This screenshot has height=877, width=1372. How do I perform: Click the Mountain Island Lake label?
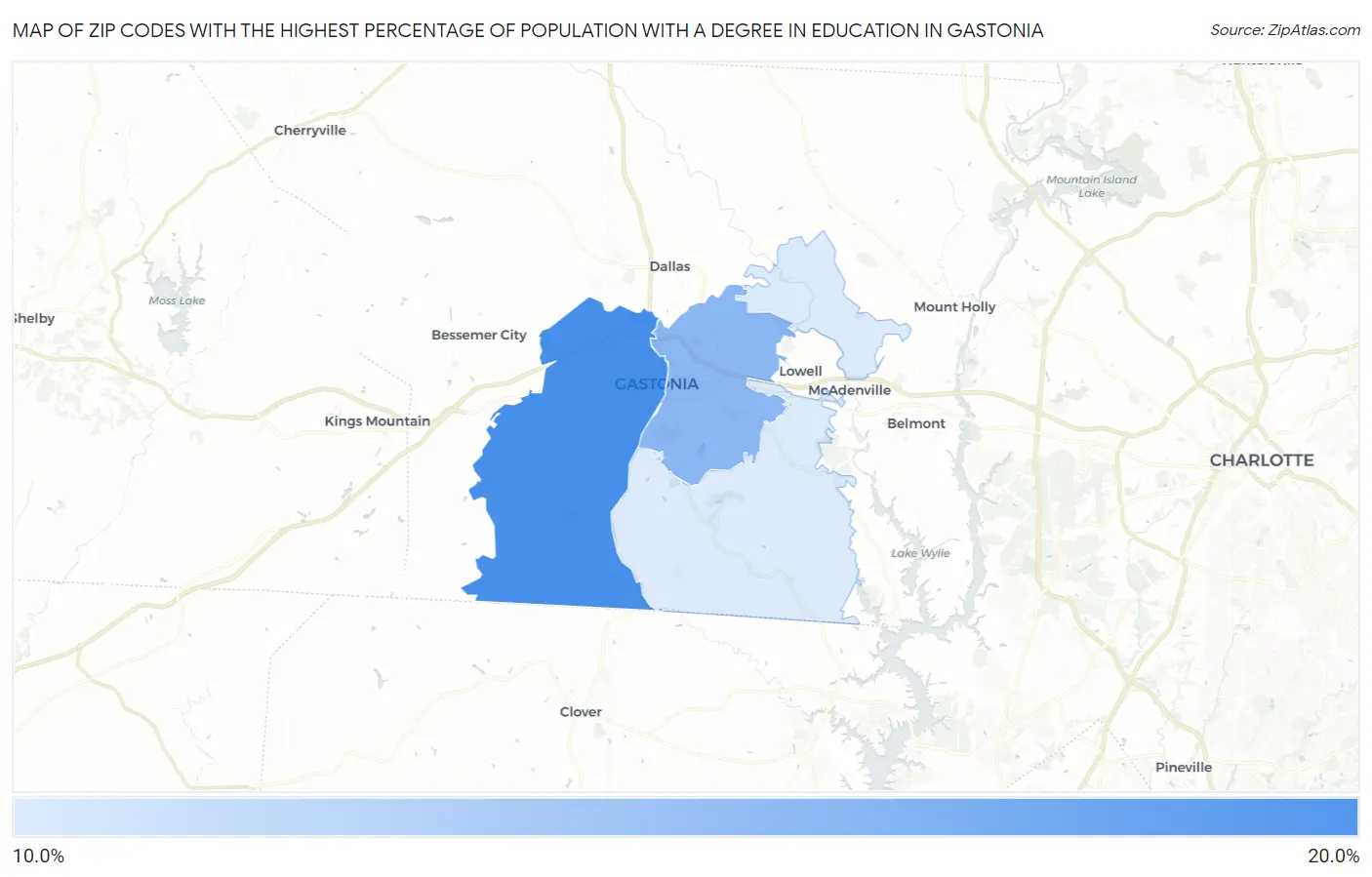tap(1091, 185)
